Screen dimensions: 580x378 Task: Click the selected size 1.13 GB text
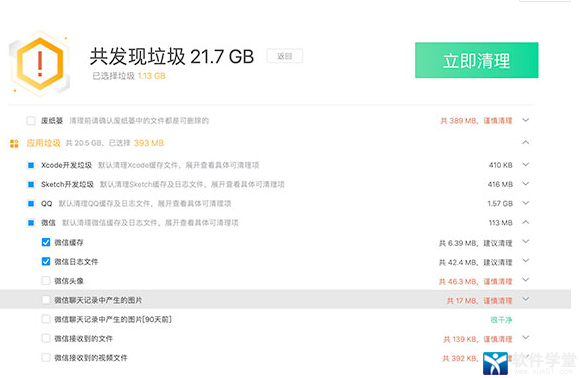click(x=152, y=76)
